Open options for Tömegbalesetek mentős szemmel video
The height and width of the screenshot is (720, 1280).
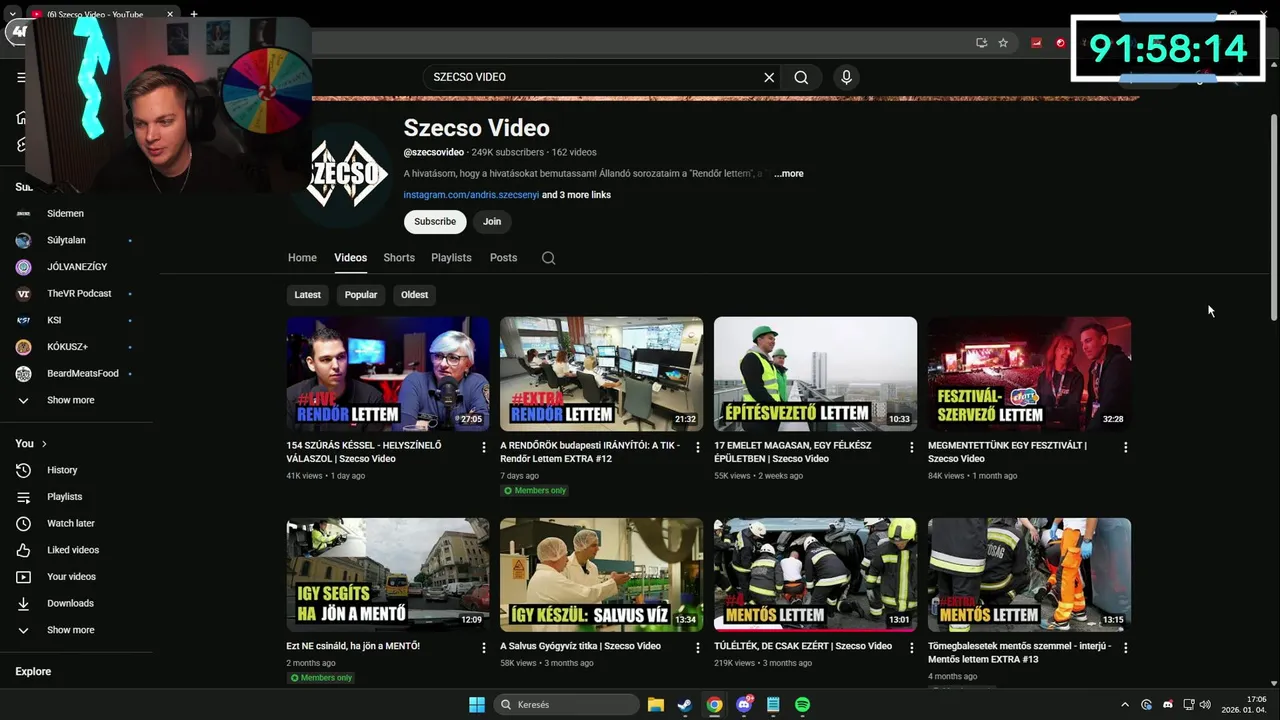tap(1125, 648)
